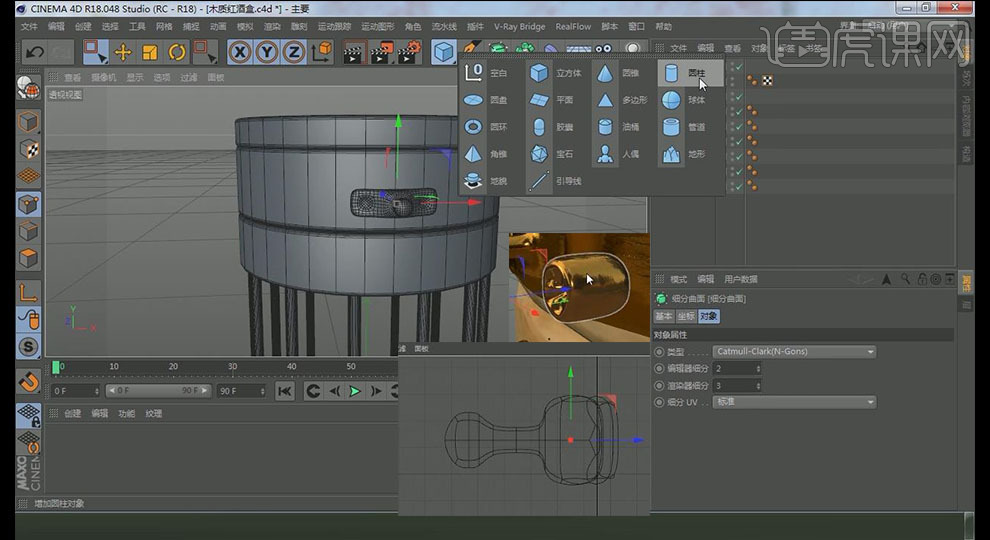Click the attribute manager lock icon
The width and height of the screenshot is (990, 540).
pyautogui.click(x=922, y=279)
